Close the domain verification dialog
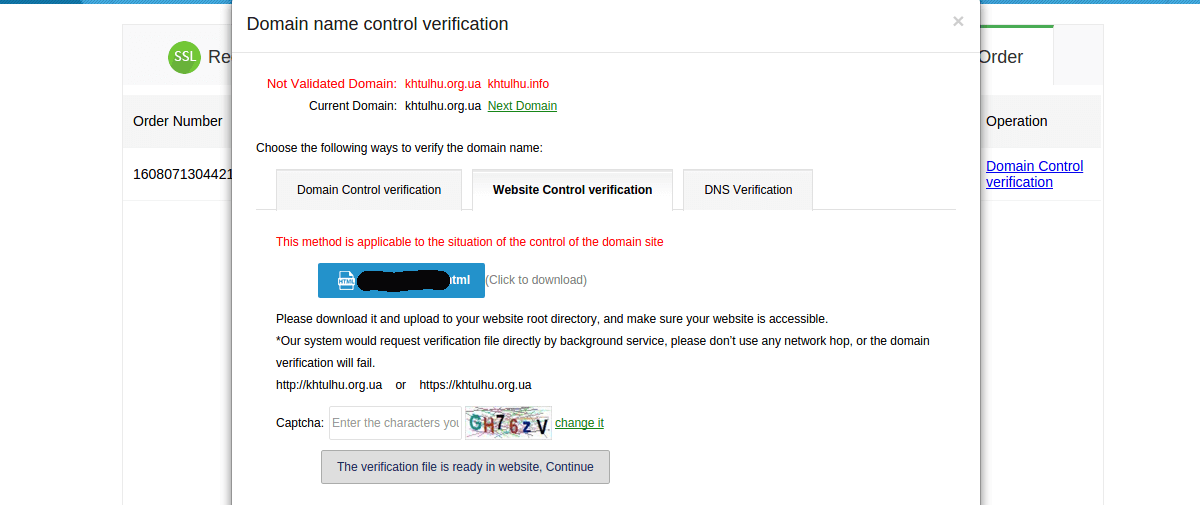Viewport: 1200px width, 505px height. click(x=958, y=21)
